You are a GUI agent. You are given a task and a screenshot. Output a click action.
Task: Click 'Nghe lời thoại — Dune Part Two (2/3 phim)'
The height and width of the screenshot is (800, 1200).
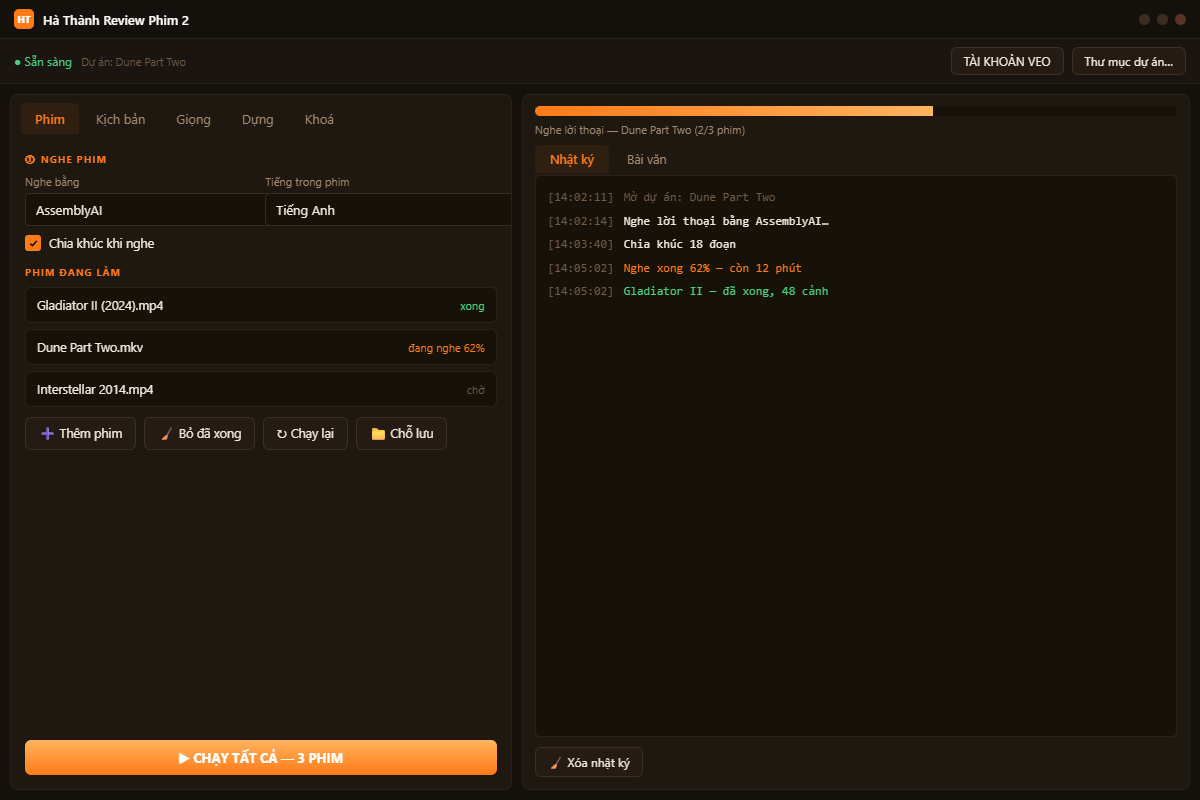[x=640, y=130]
